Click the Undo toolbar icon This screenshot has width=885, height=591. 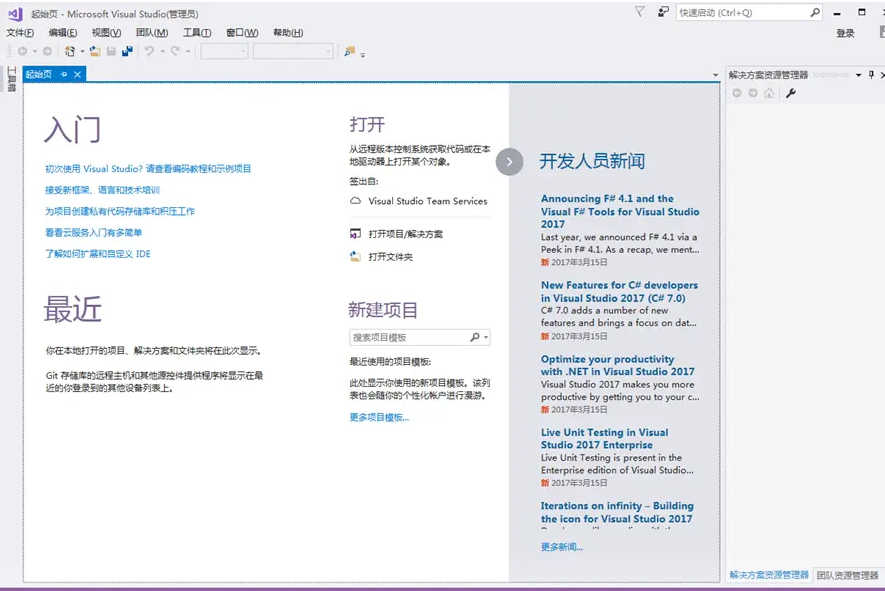click(149, 51)
